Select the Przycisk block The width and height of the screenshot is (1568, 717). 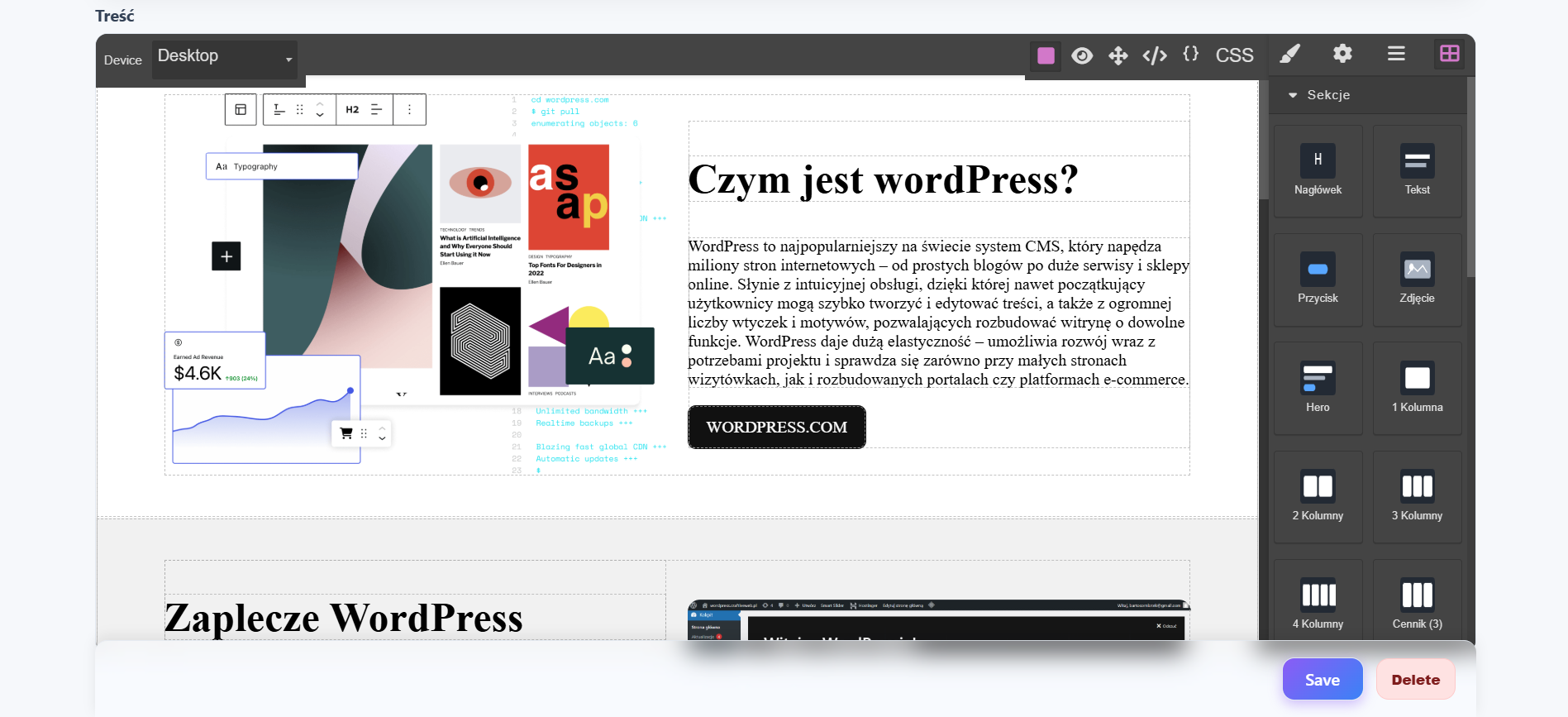(1318, 280)
